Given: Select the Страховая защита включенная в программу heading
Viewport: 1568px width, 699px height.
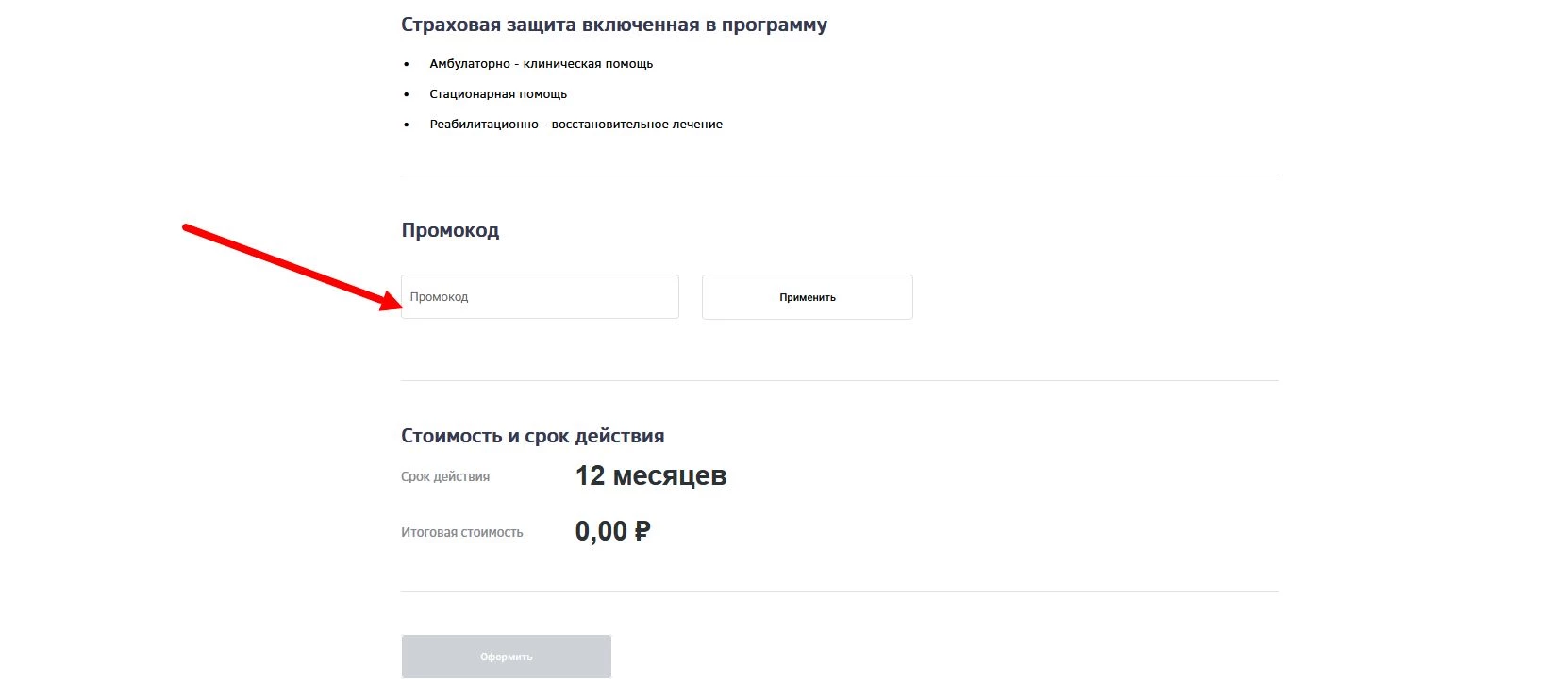Looking at the screenshot, I should point(613,25).
